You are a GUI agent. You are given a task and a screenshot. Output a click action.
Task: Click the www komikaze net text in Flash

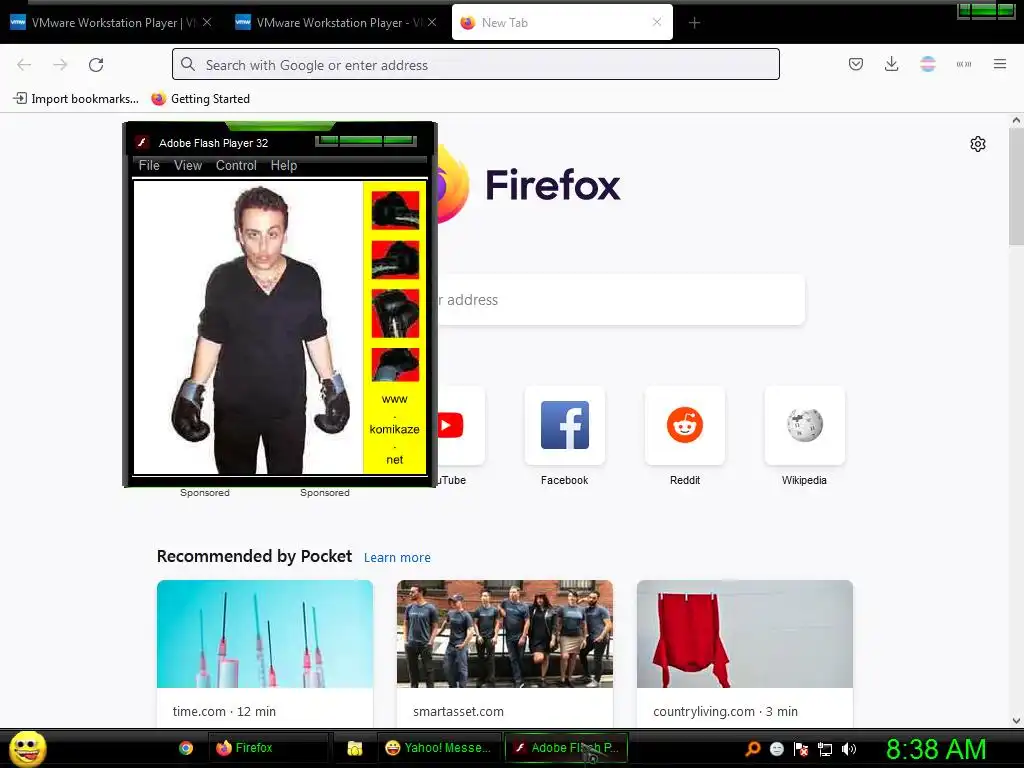[x=394, y=430]
